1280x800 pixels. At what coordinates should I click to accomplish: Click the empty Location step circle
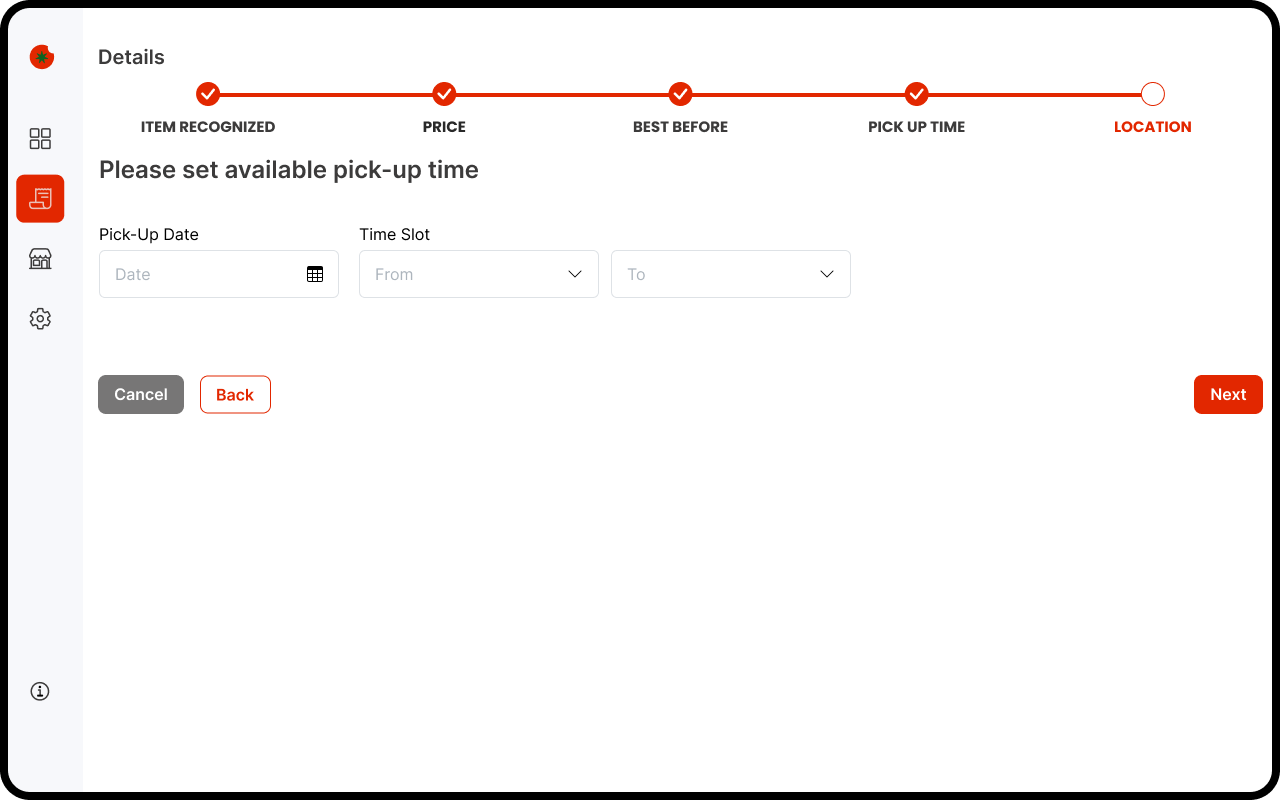(x=1152, y=94)
